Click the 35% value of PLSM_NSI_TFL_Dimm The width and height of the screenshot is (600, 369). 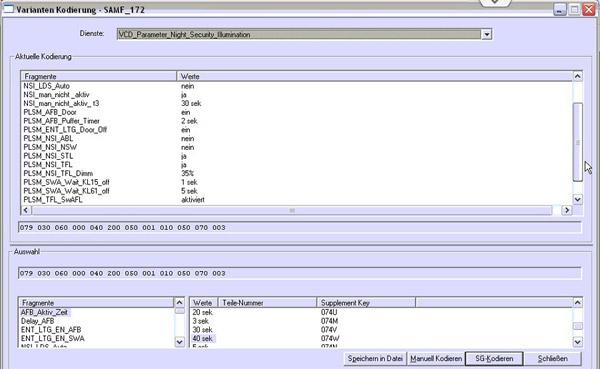[x=188, y=173]
